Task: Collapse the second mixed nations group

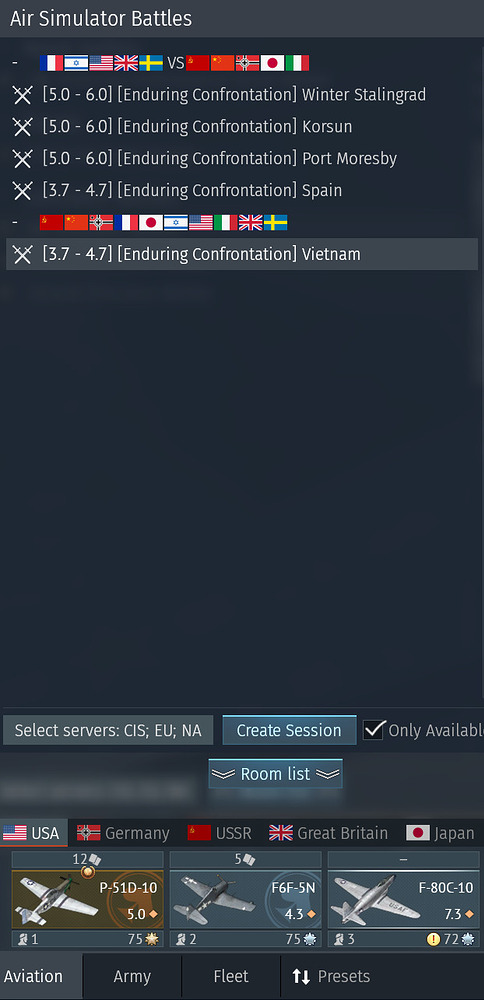Action: coord(15,223)
